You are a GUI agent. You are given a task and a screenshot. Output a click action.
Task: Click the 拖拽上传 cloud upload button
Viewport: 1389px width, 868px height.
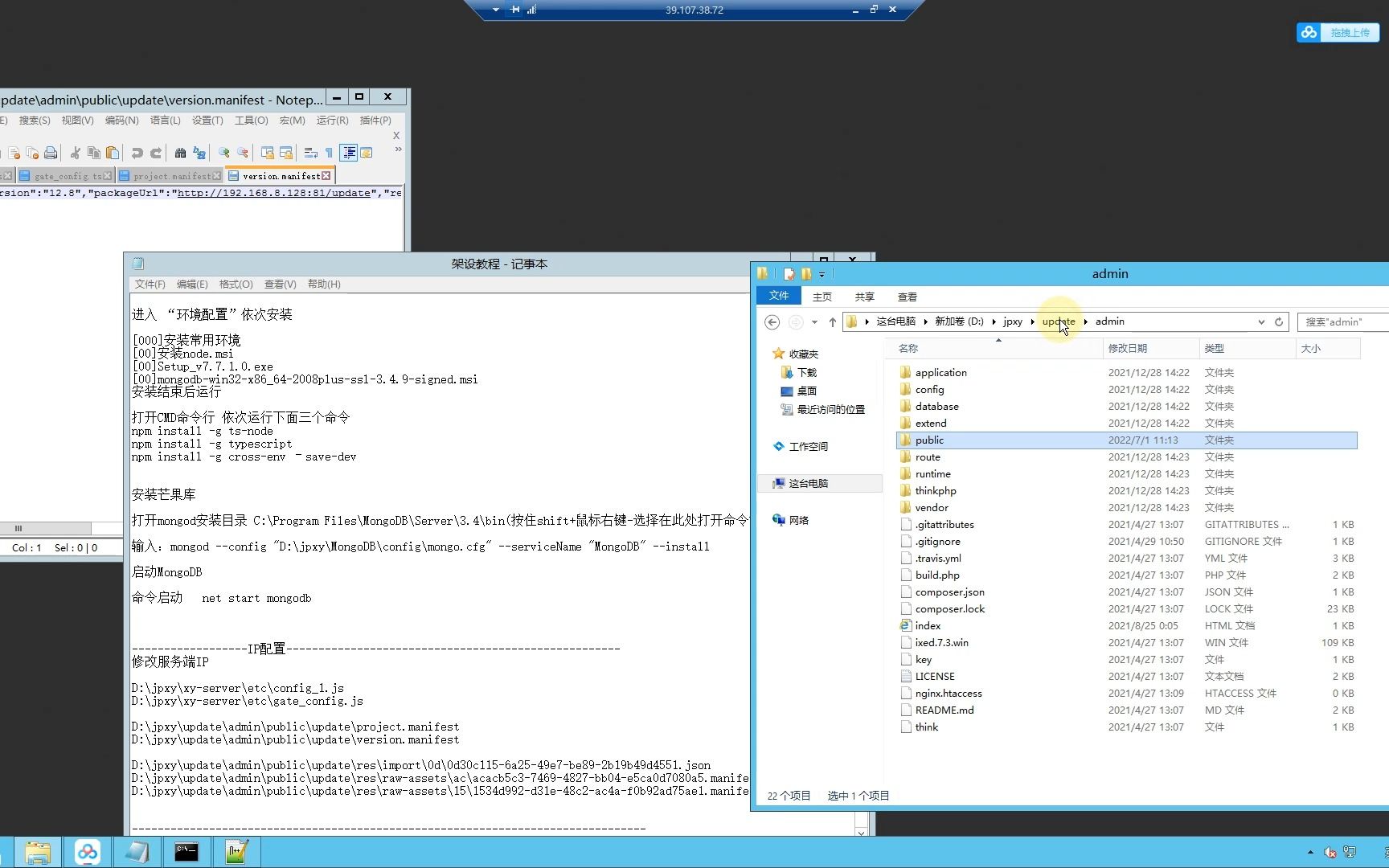[1338, 32]
